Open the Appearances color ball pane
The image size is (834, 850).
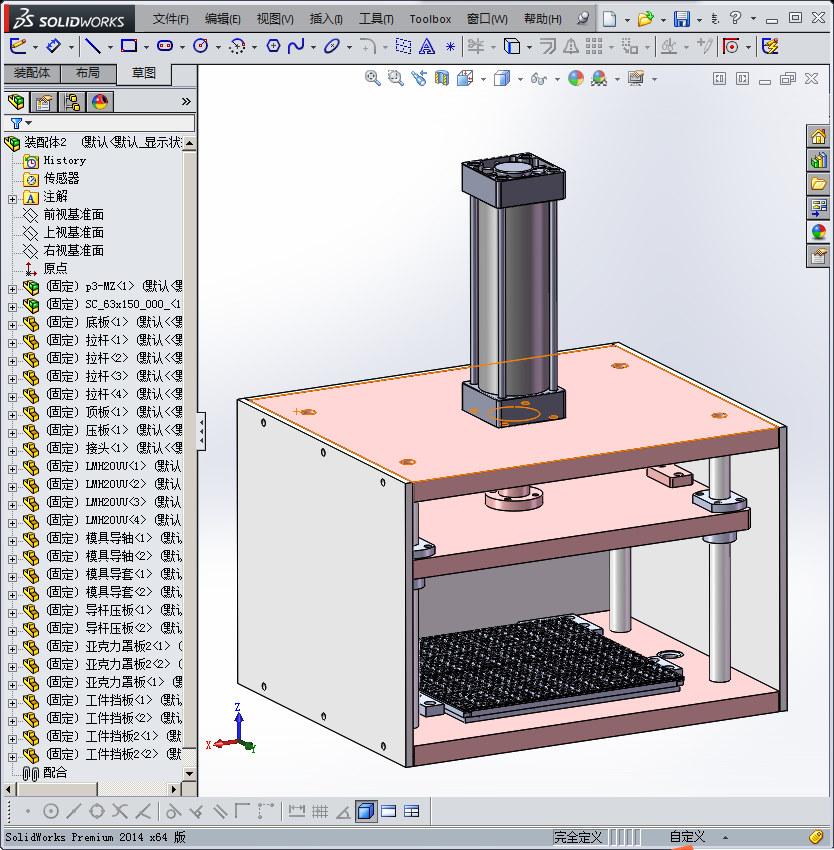point(818,231)
